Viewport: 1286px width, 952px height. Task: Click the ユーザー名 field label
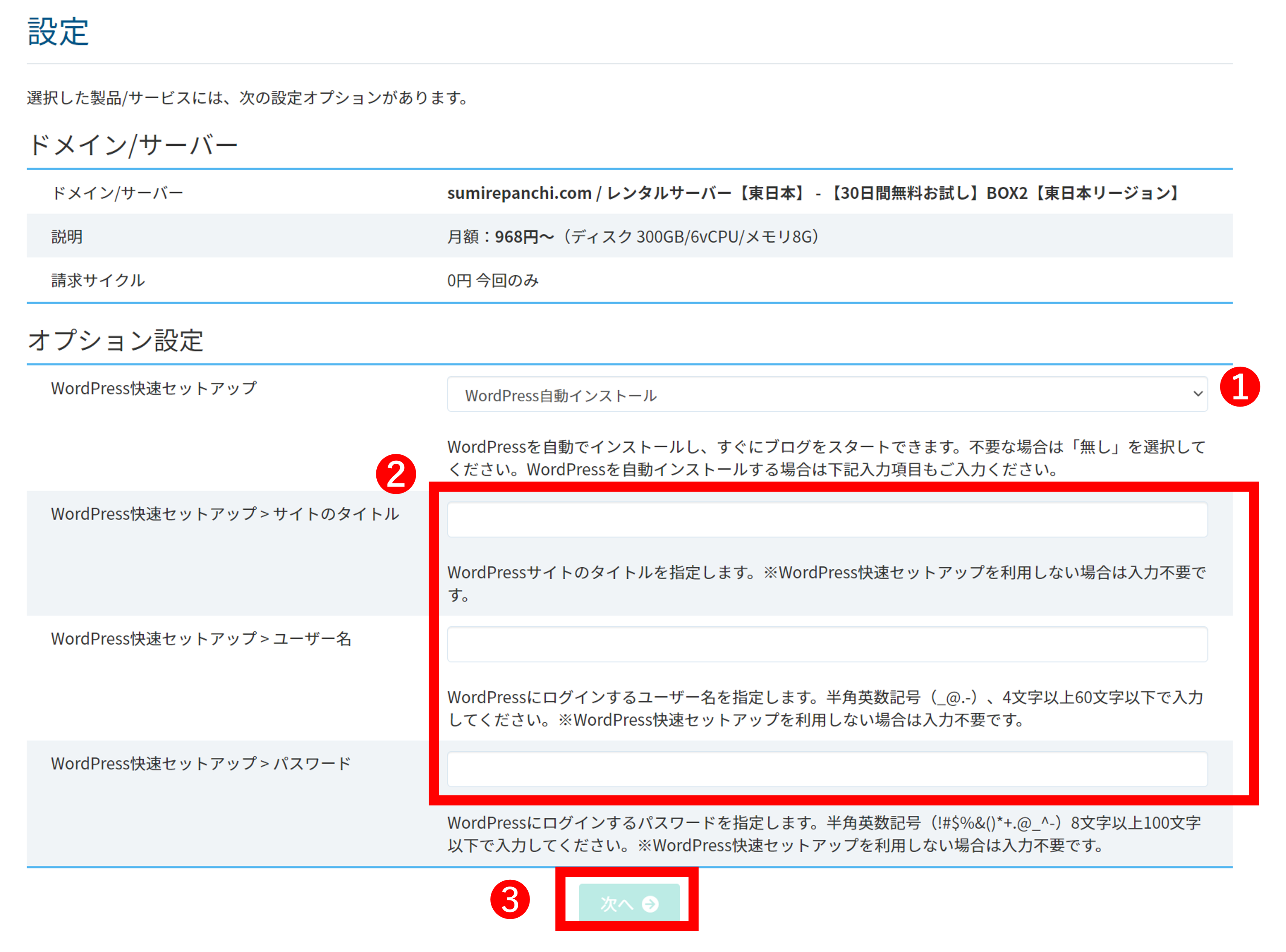point(201,638)
